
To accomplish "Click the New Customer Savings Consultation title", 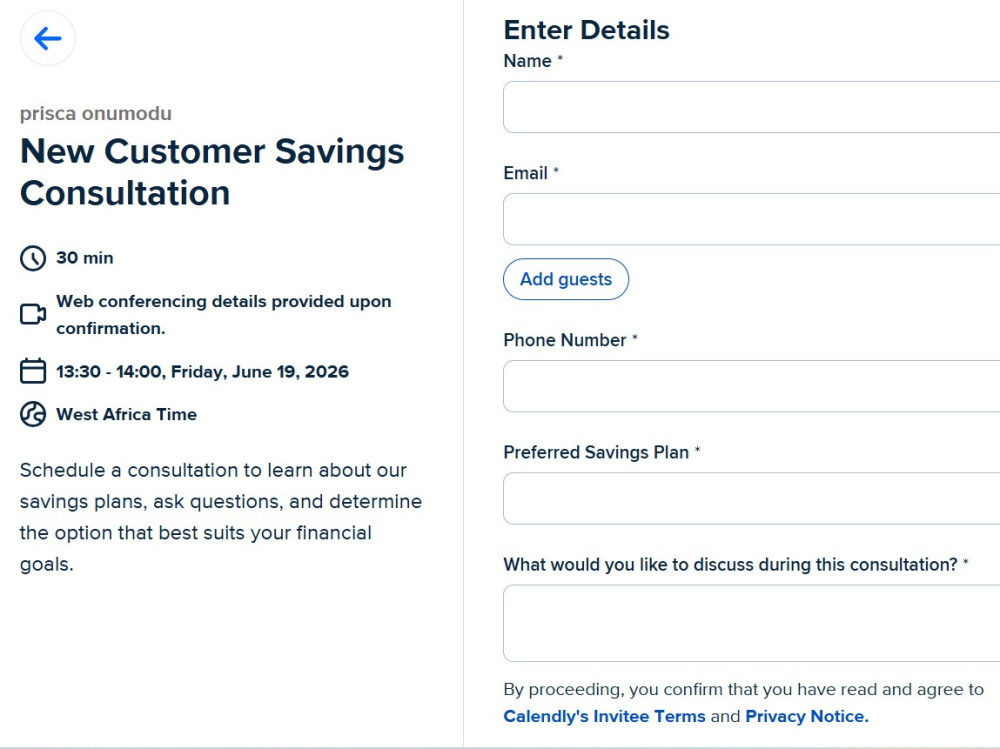I will 212,172.
